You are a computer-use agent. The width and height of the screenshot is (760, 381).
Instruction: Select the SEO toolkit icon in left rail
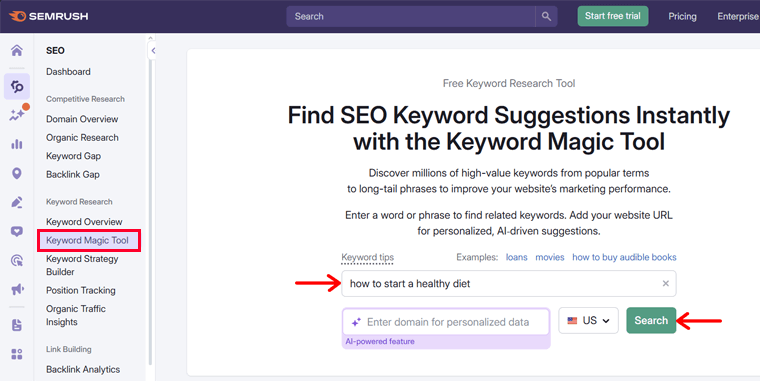tap(17, 87)
